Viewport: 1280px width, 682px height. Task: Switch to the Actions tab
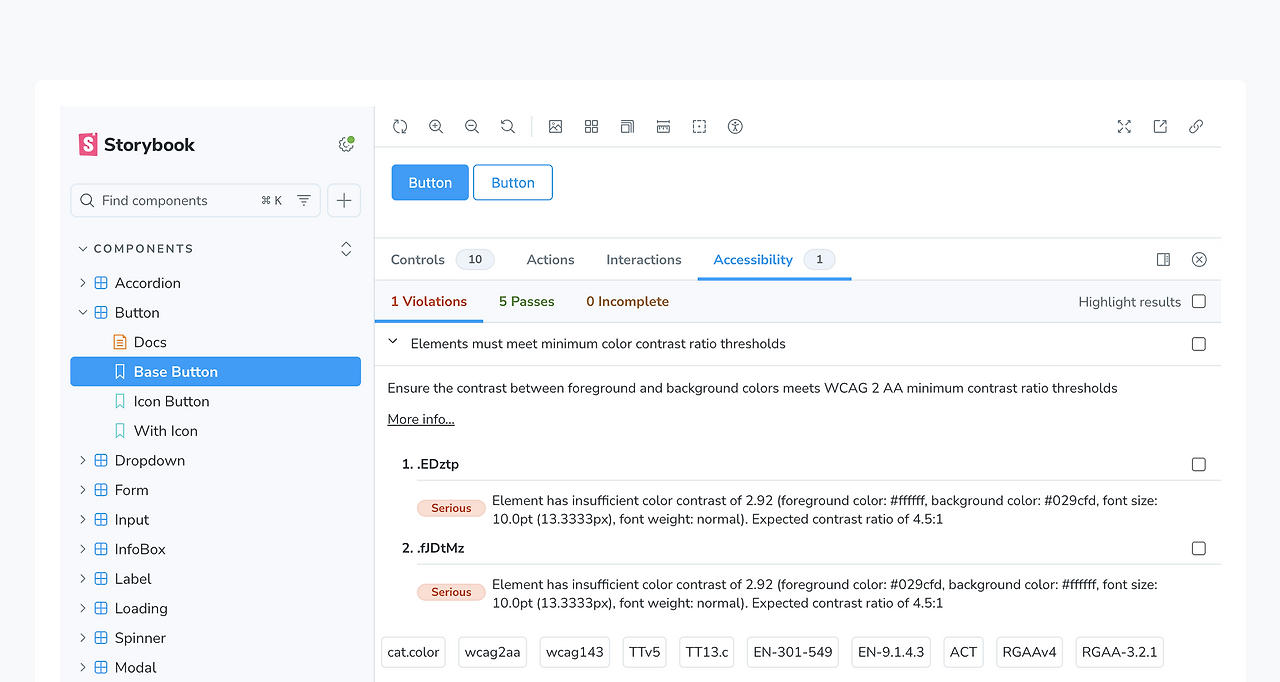coord(550,259)
